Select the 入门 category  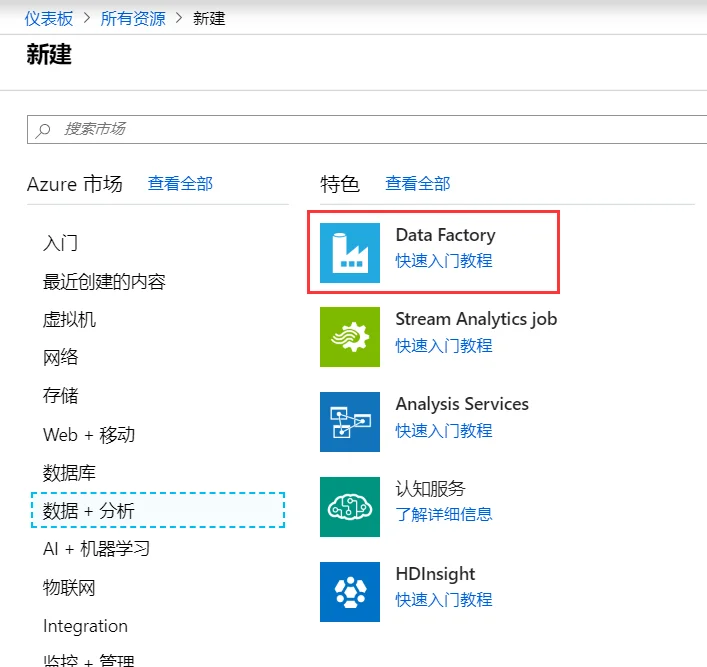point(60,243)
